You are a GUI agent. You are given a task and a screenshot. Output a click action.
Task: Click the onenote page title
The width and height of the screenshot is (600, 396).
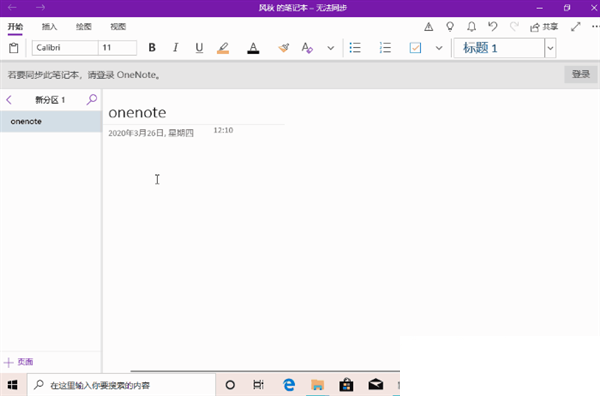click(137, 112)
